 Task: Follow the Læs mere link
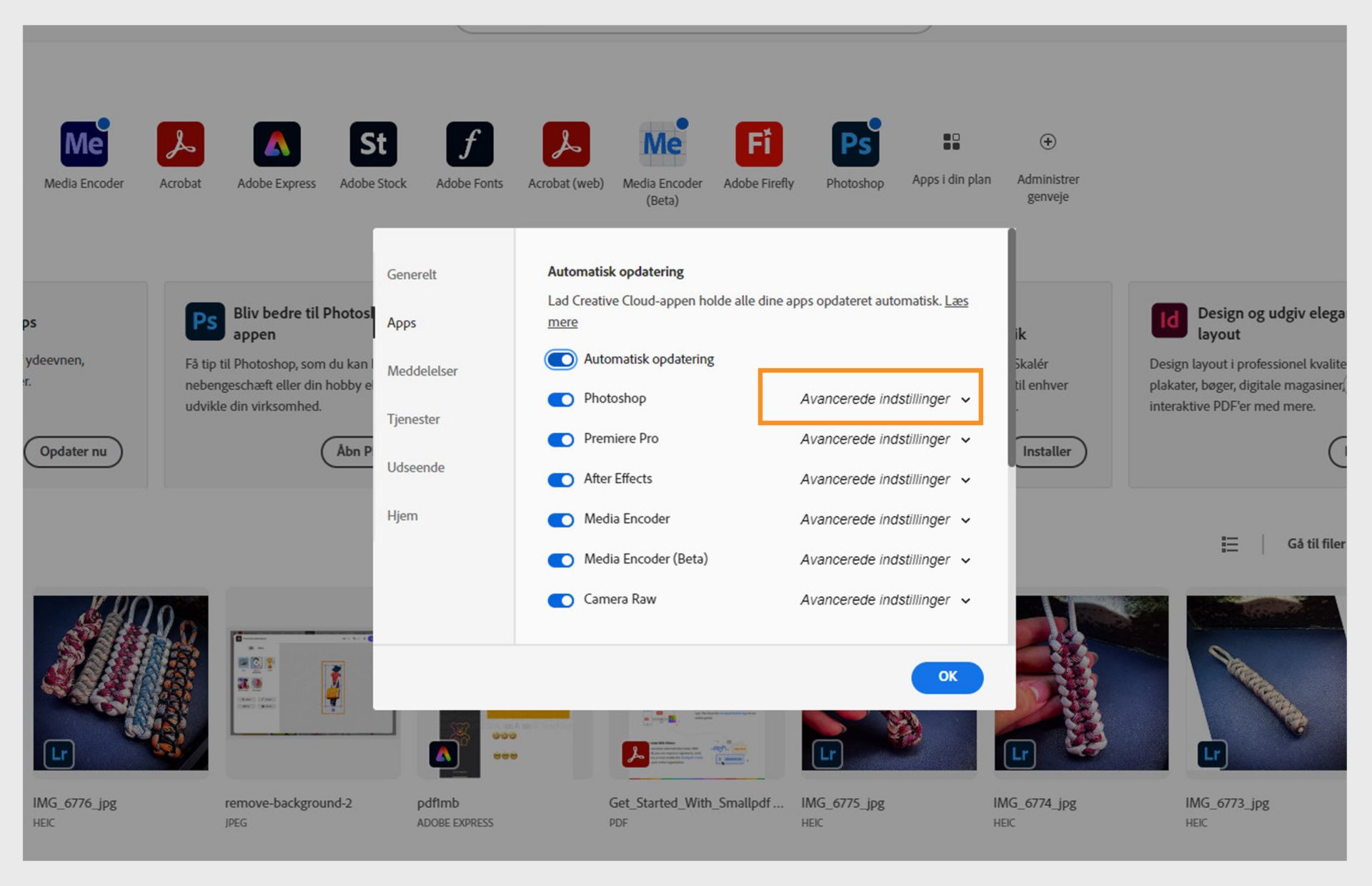click(x=956, y=301)
